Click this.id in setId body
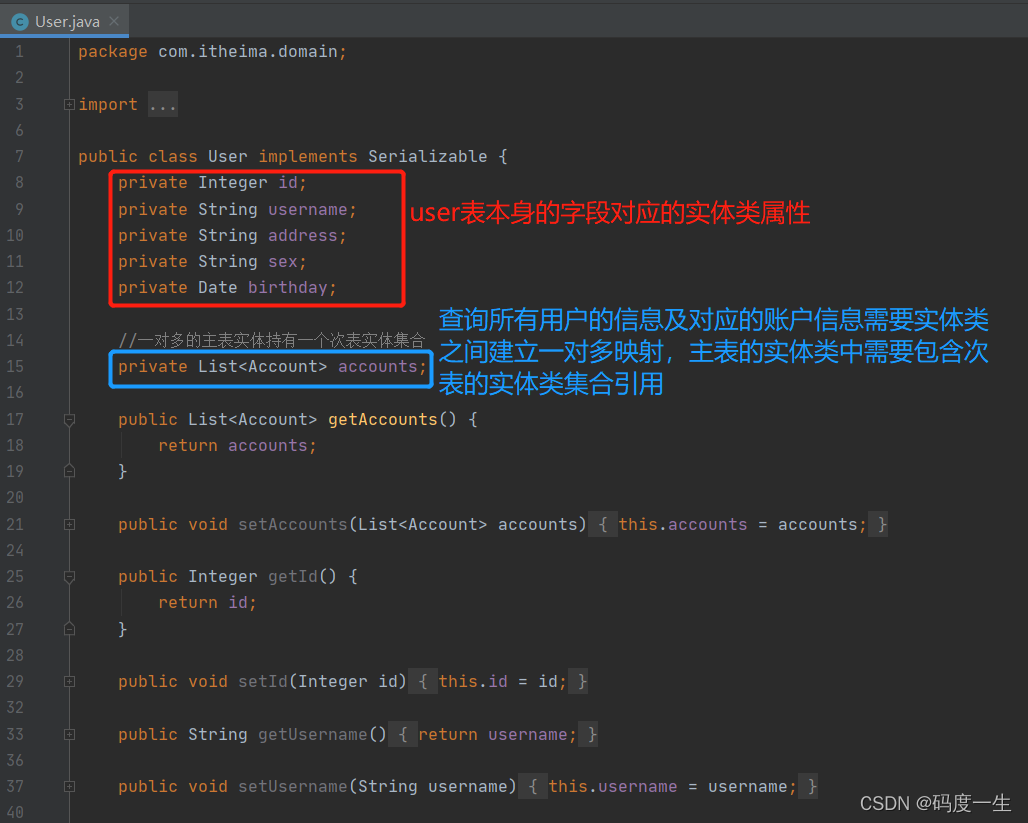1028x823 pixels. click(473, 682)
